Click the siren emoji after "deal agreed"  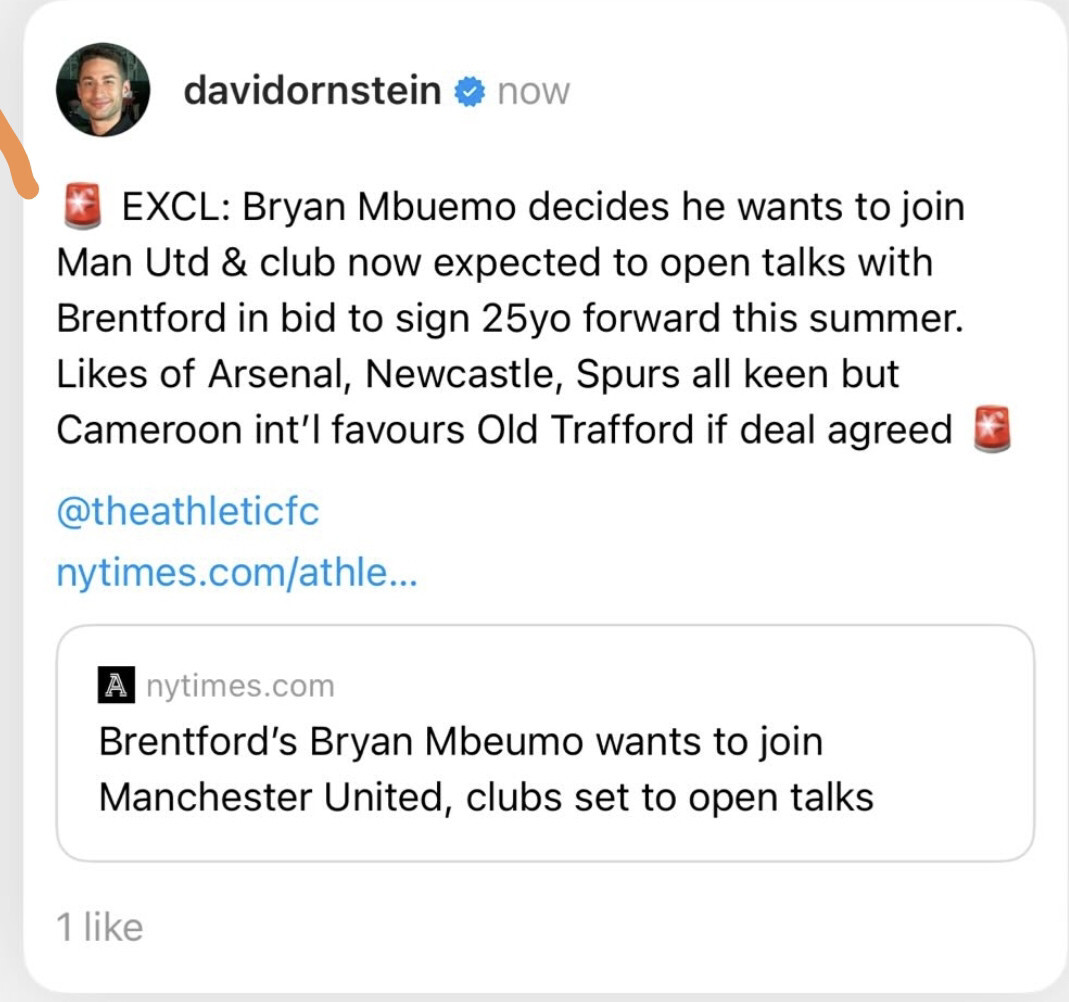(992, 429)
